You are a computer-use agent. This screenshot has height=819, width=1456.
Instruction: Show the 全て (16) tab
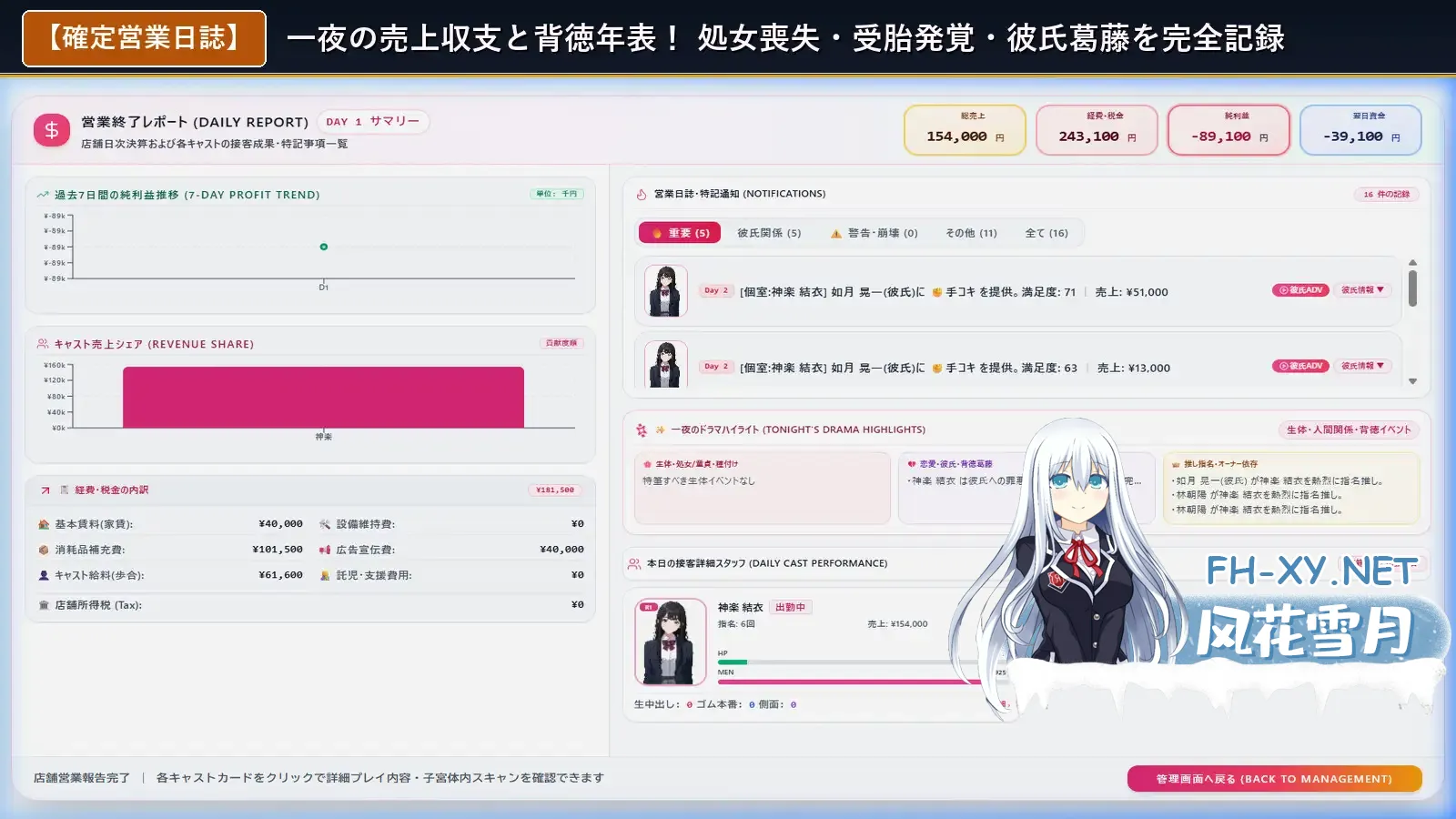click(x=1046, y=233)
